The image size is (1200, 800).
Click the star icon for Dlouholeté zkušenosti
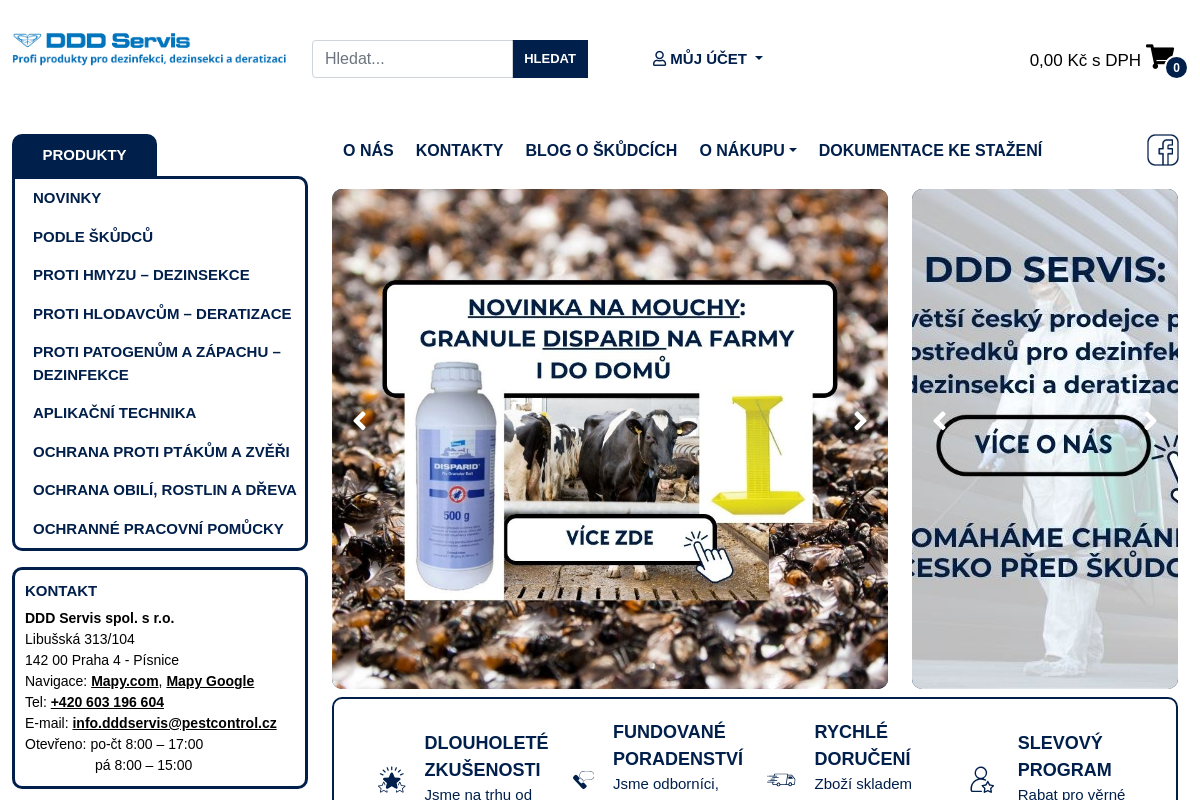coord(390,779)
